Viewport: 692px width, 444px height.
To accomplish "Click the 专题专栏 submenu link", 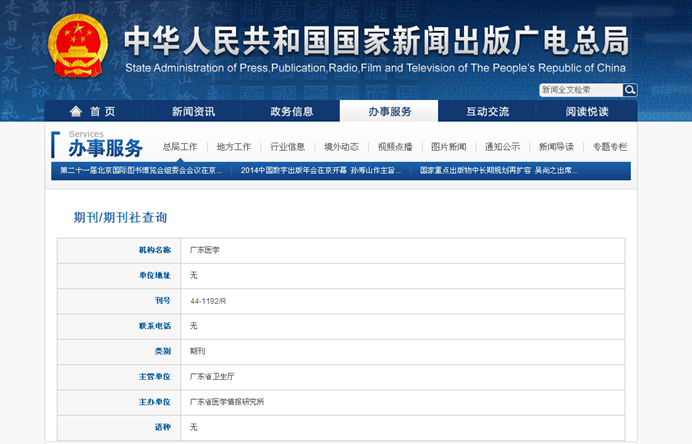I will pos(610,147).
